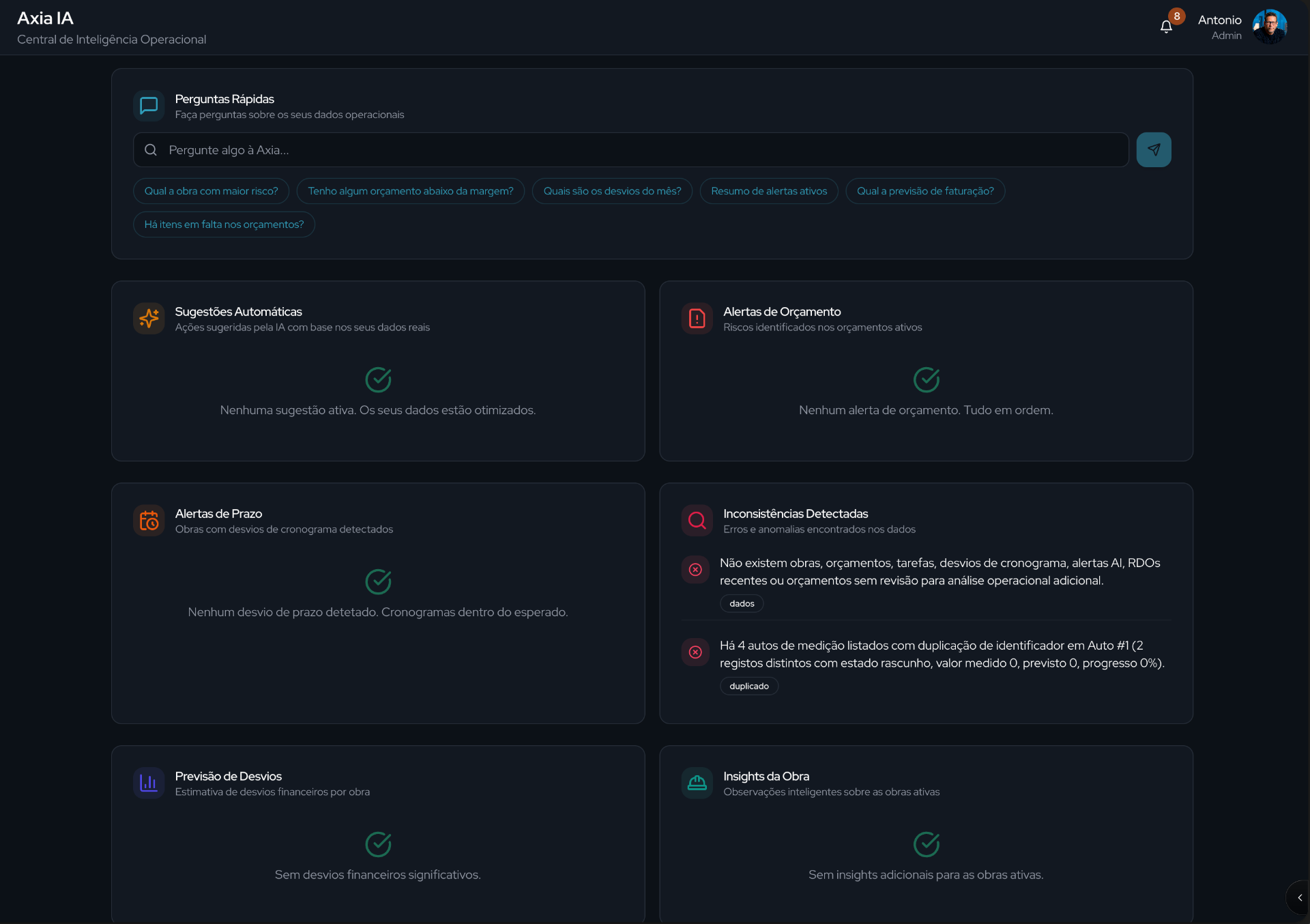Screen dimensions: 1310x924
Task: Click the 'dados' tag
Action: pos(742,604)
